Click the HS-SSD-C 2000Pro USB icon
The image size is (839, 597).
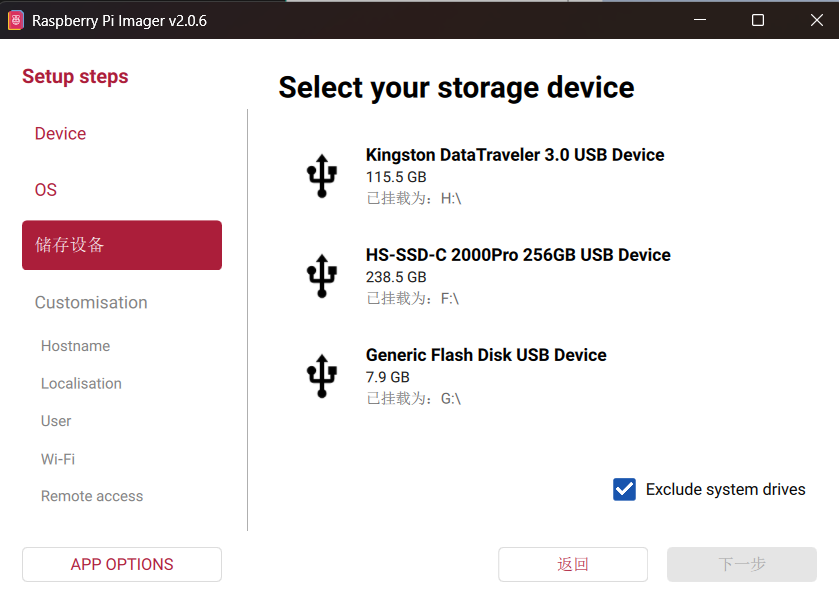(x=321, y=276)
